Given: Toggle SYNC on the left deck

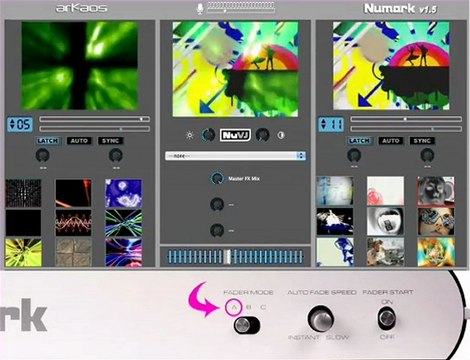Looking at the screenshot, I should coord(111,141).
